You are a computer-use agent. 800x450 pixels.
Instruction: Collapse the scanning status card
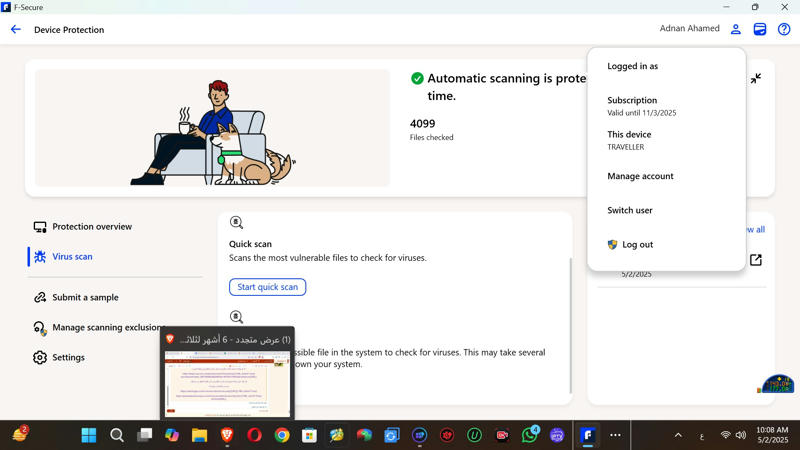[x=756, y=78]
